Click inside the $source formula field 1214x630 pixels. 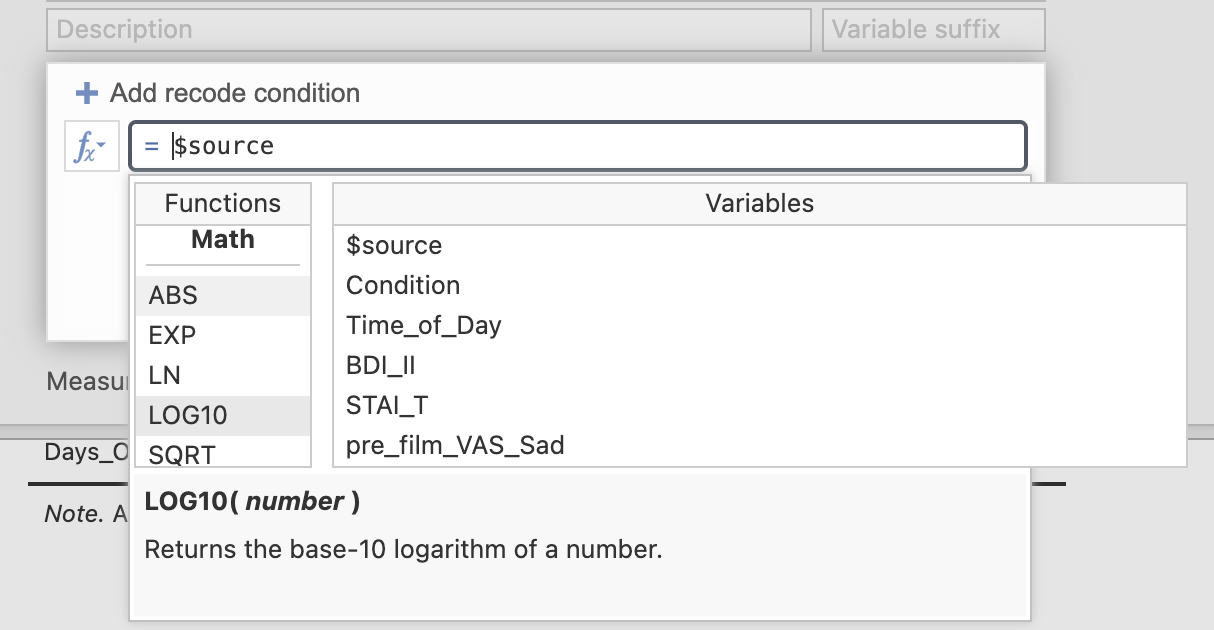click(x=577, y=146)
